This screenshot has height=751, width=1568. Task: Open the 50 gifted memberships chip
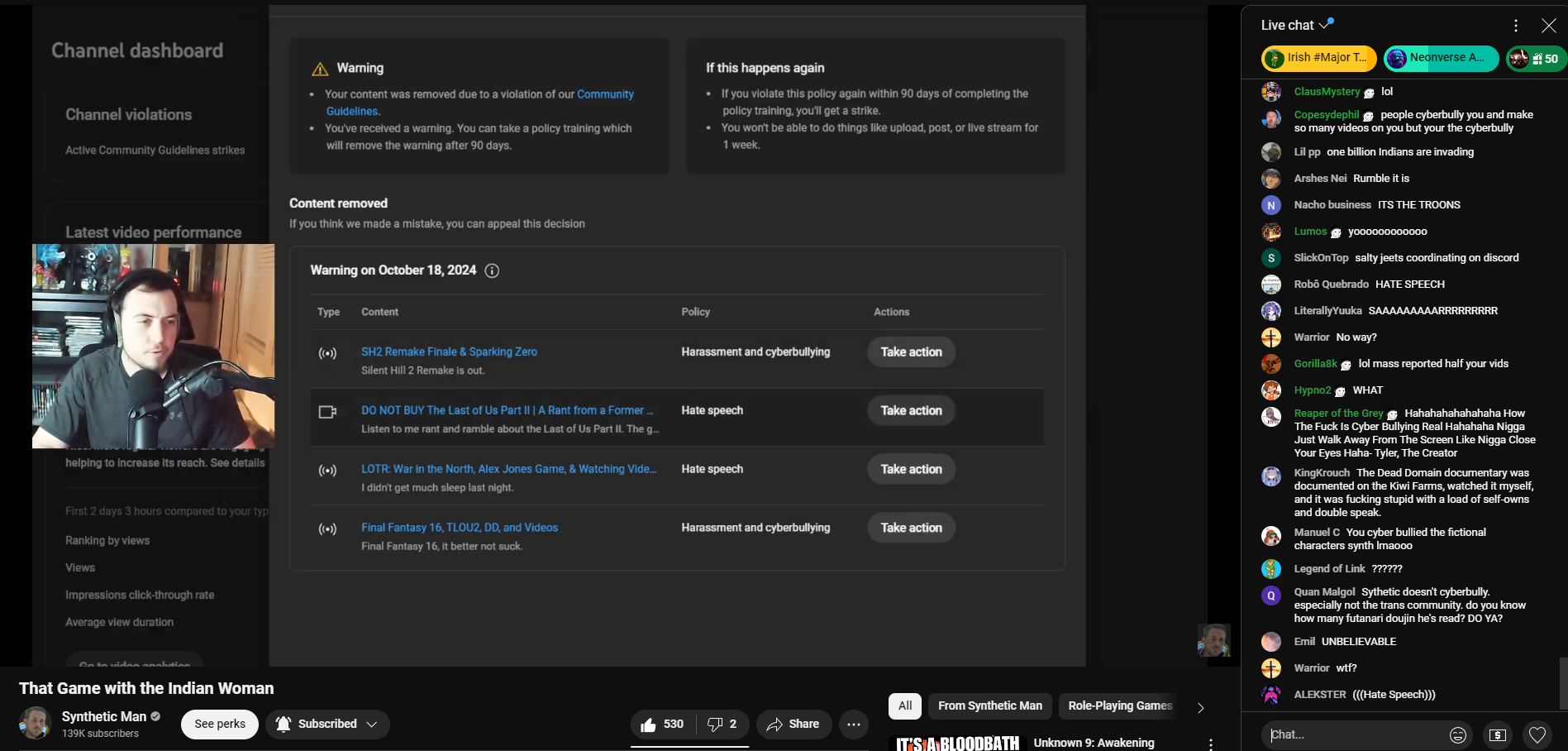[x=1535, y=58]
